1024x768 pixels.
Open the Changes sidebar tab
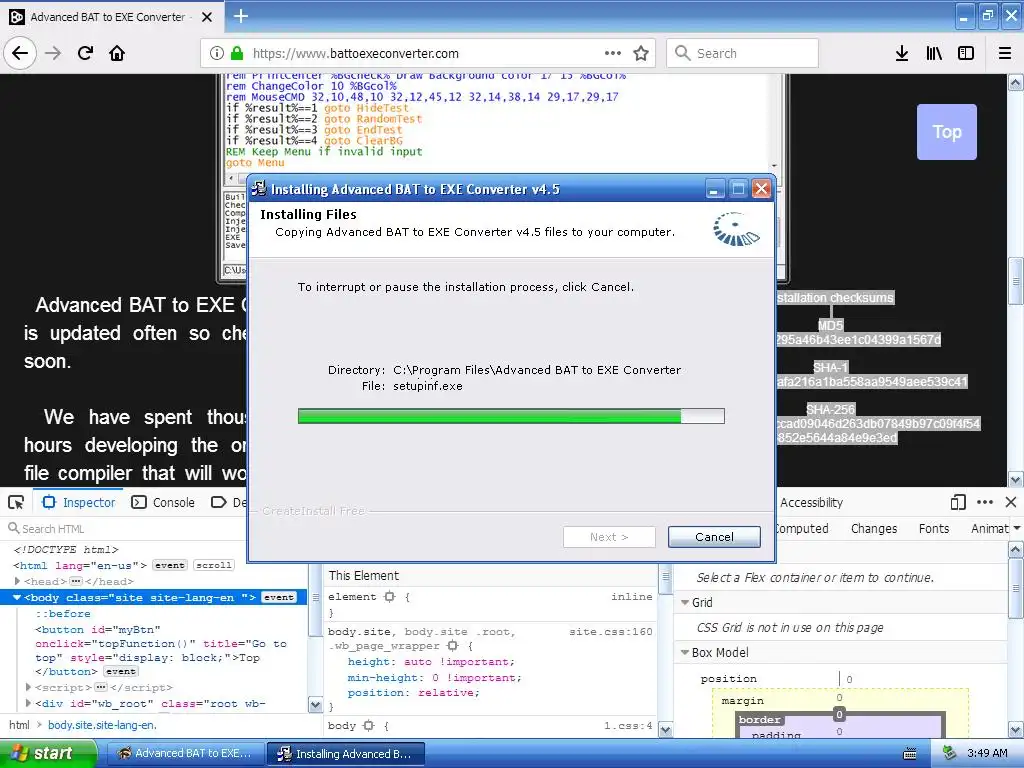click(874, 528)
